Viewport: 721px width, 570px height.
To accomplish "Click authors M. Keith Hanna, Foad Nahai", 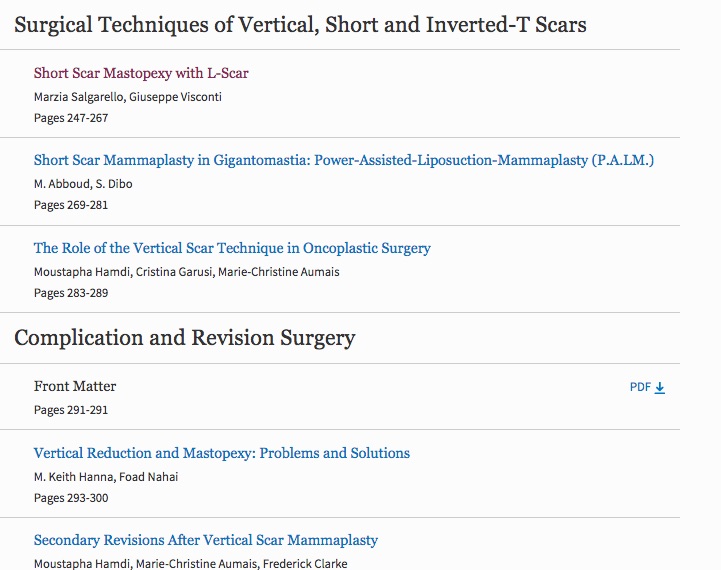I will point(106,477).
